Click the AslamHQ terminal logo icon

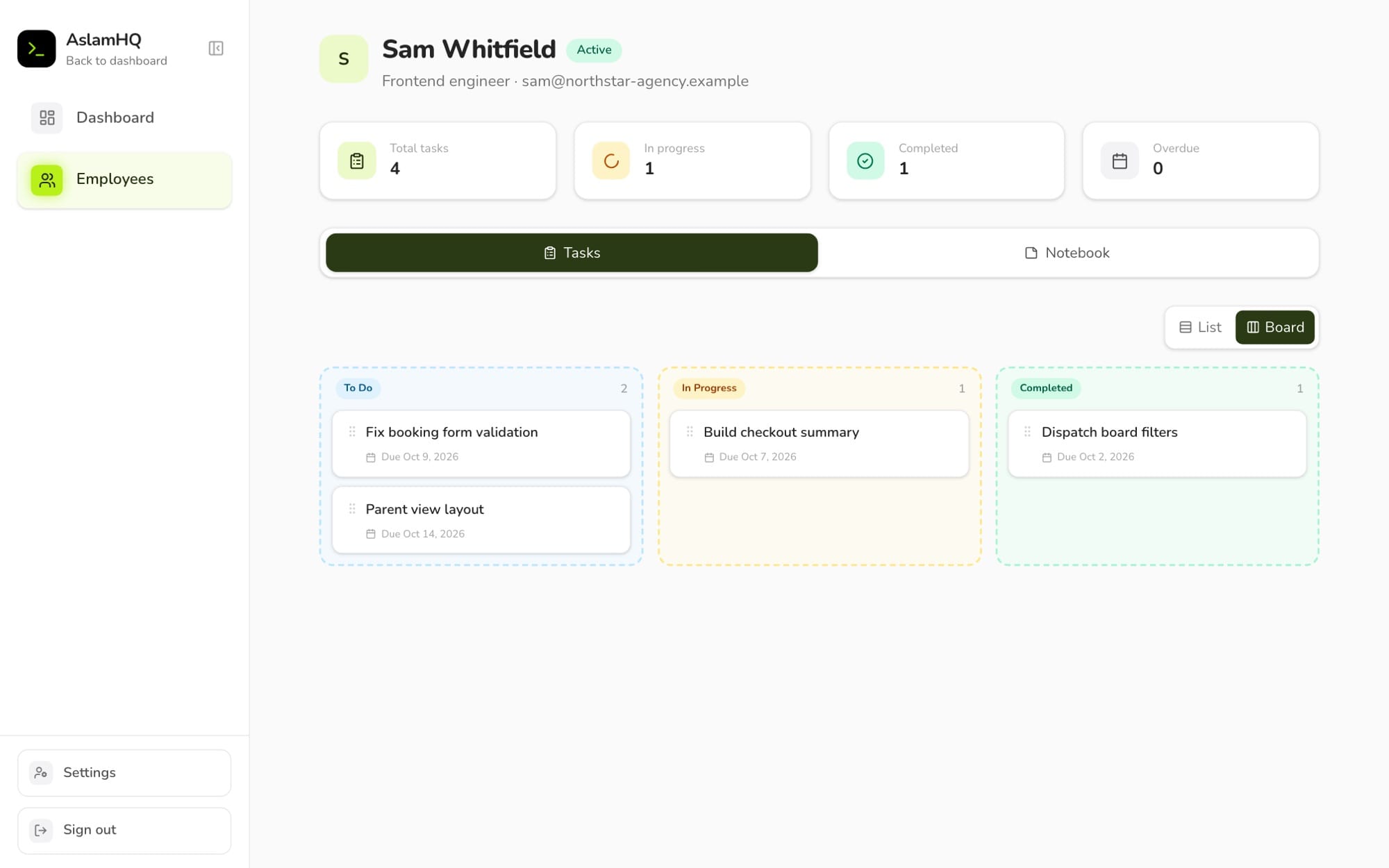[x=36, y=49]
